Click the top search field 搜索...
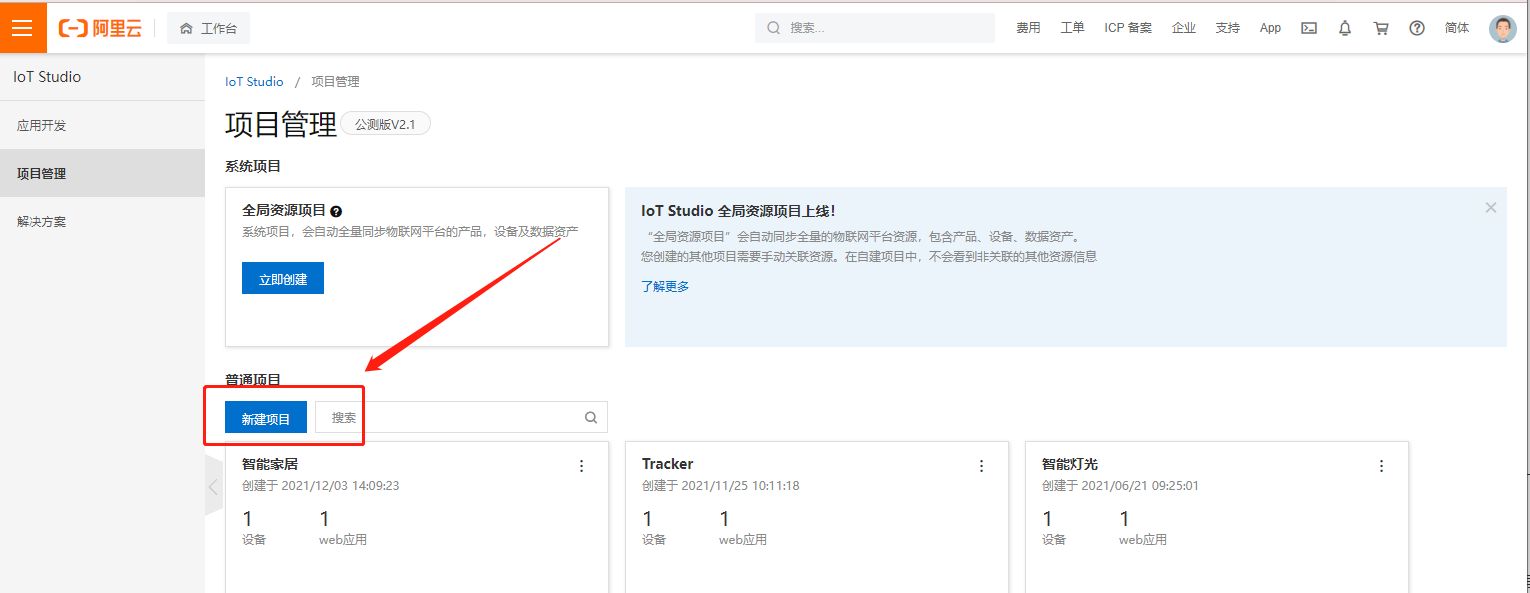1530x593 pixels. pos(875,28)
